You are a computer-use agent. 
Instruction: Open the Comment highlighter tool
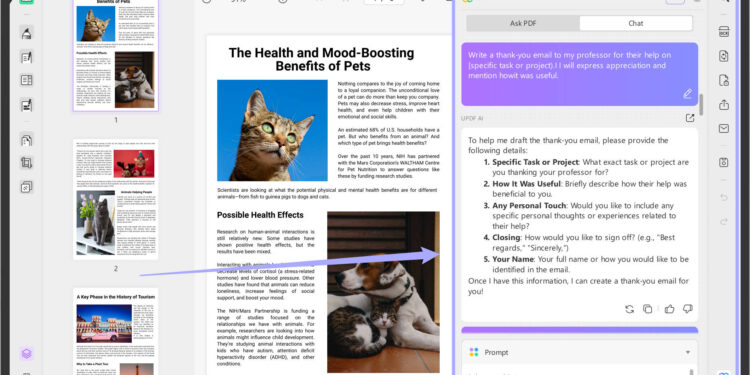(x=27, y=33)
